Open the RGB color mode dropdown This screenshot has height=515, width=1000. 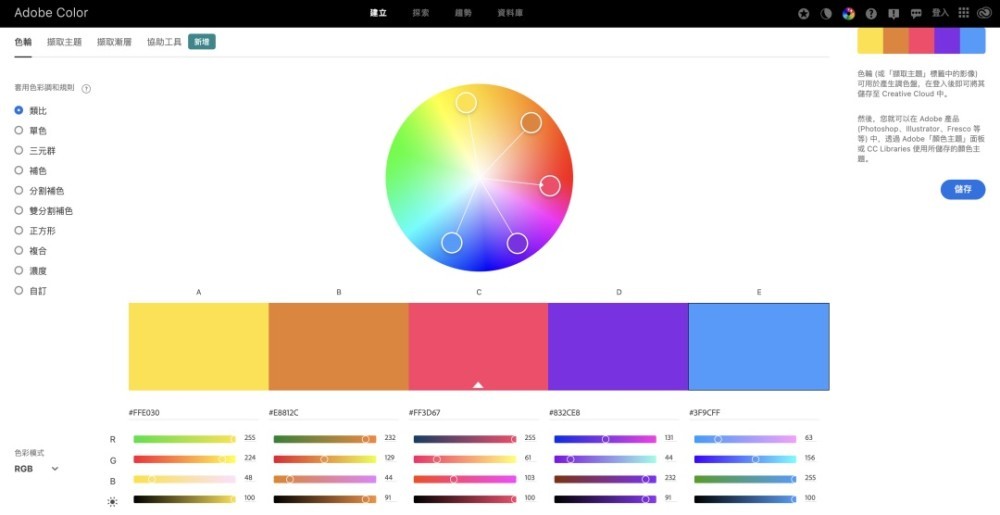tap(36, 468)
